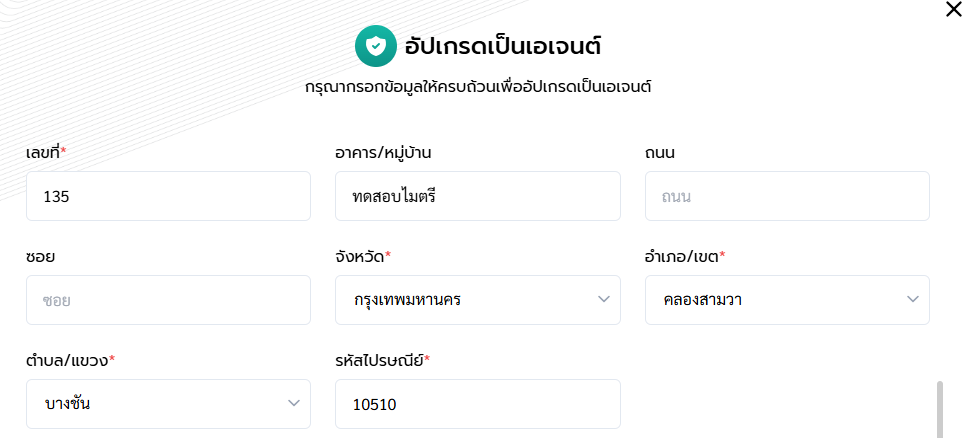969x438 pixels.
Task: Click the ซอย field label
Action: click(40, 256)
